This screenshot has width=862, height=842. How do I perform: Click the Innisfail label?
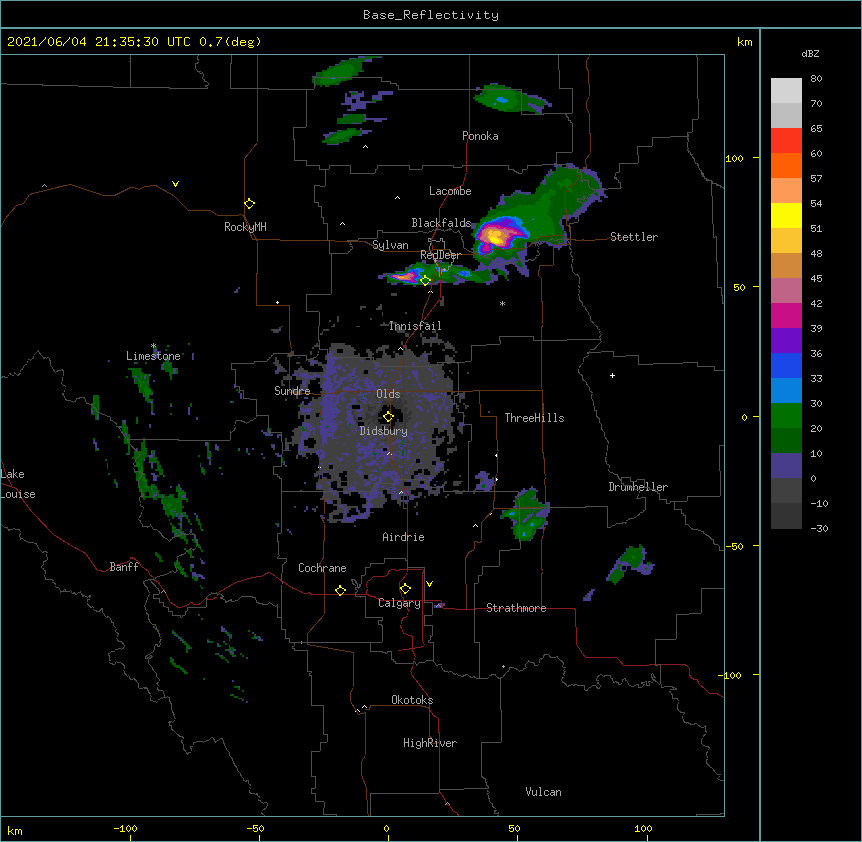coord(415,326)
